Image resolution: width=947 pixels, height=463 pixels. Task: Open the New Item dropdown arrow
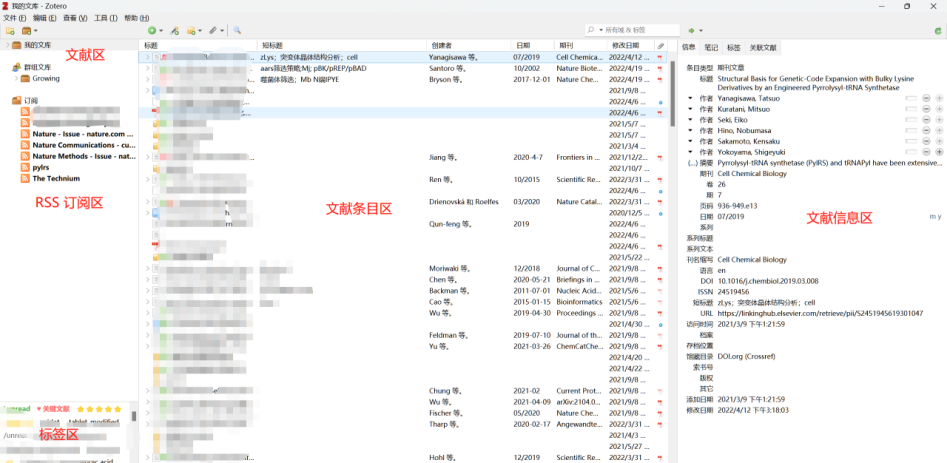pyautogui.click(x=161, y=30)
